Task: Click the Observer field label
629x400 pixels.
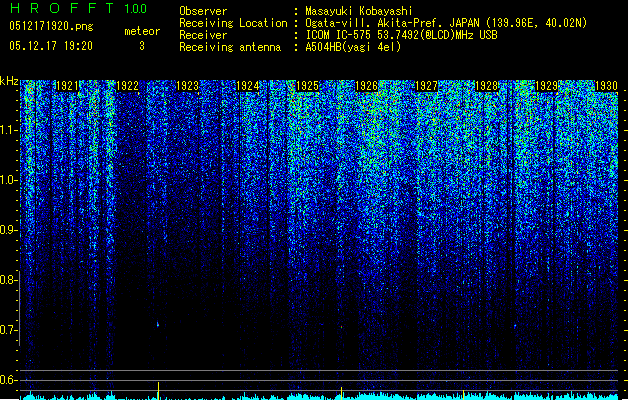Action: (203, 11)
